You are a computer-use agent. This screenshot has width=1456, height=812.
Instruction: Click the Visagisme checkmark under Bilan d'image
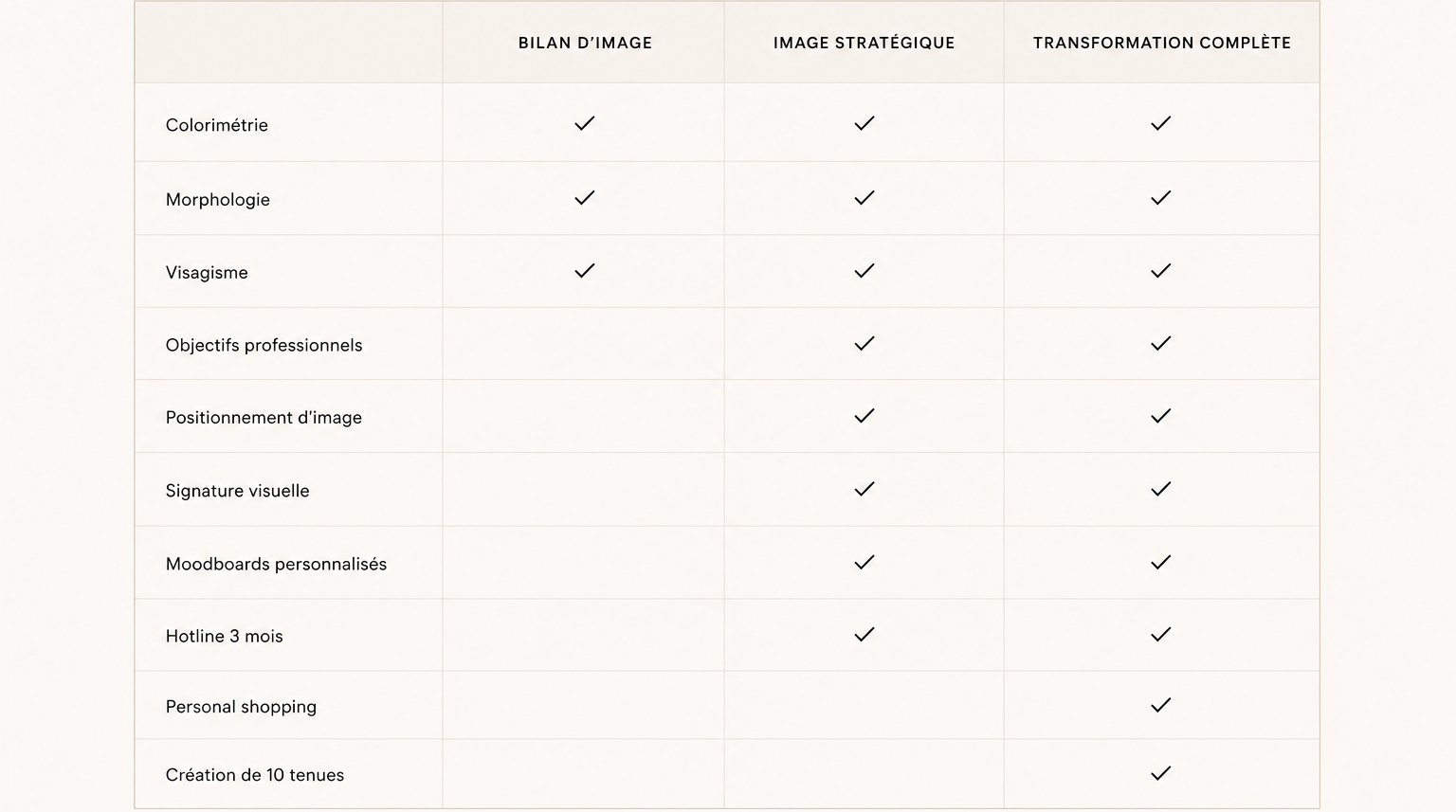click(x=585, y=271)
